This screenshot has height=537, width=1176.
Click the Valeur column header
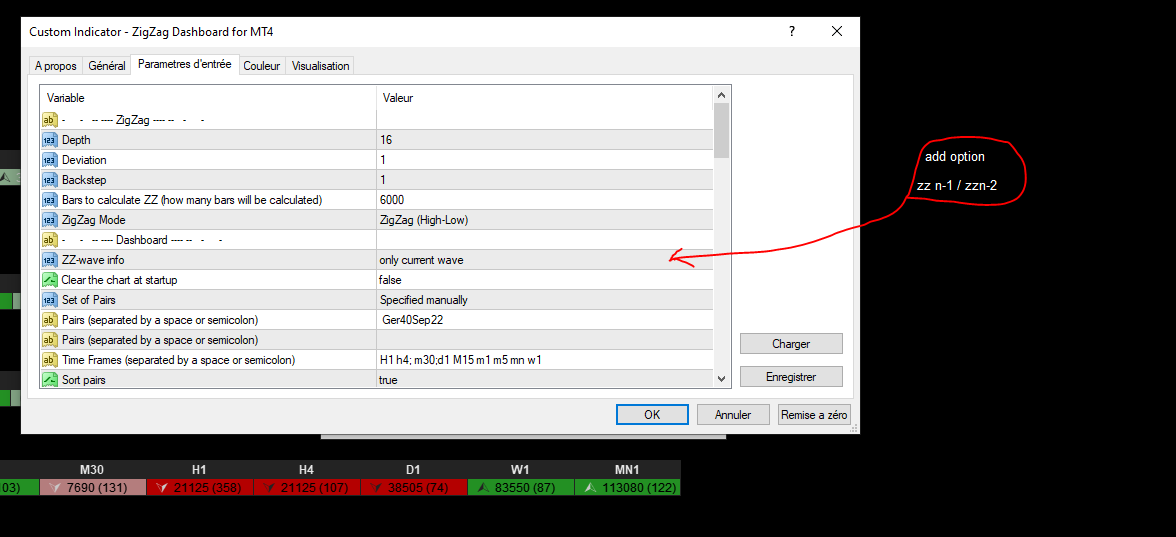[544, 98]
